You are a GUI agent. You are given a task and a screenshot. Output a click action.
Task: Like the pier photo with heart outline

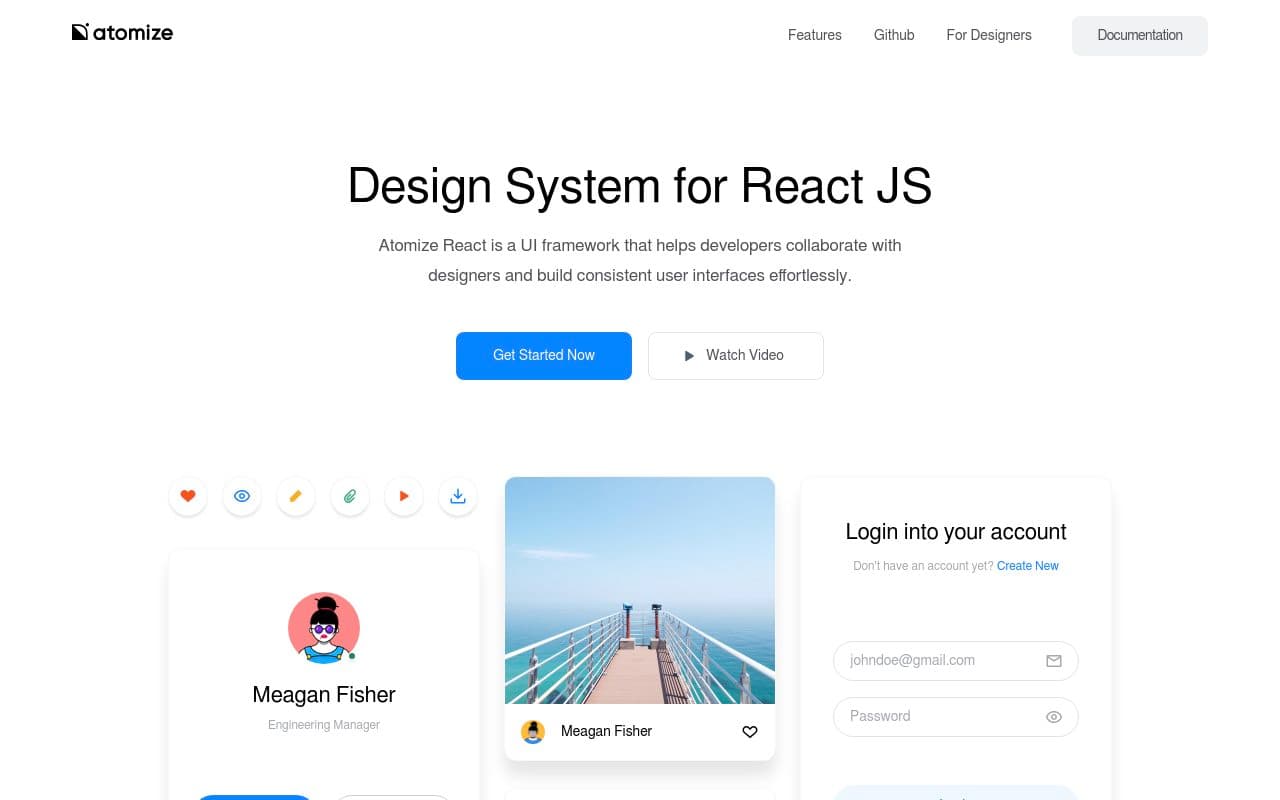(x=750, y=732)
